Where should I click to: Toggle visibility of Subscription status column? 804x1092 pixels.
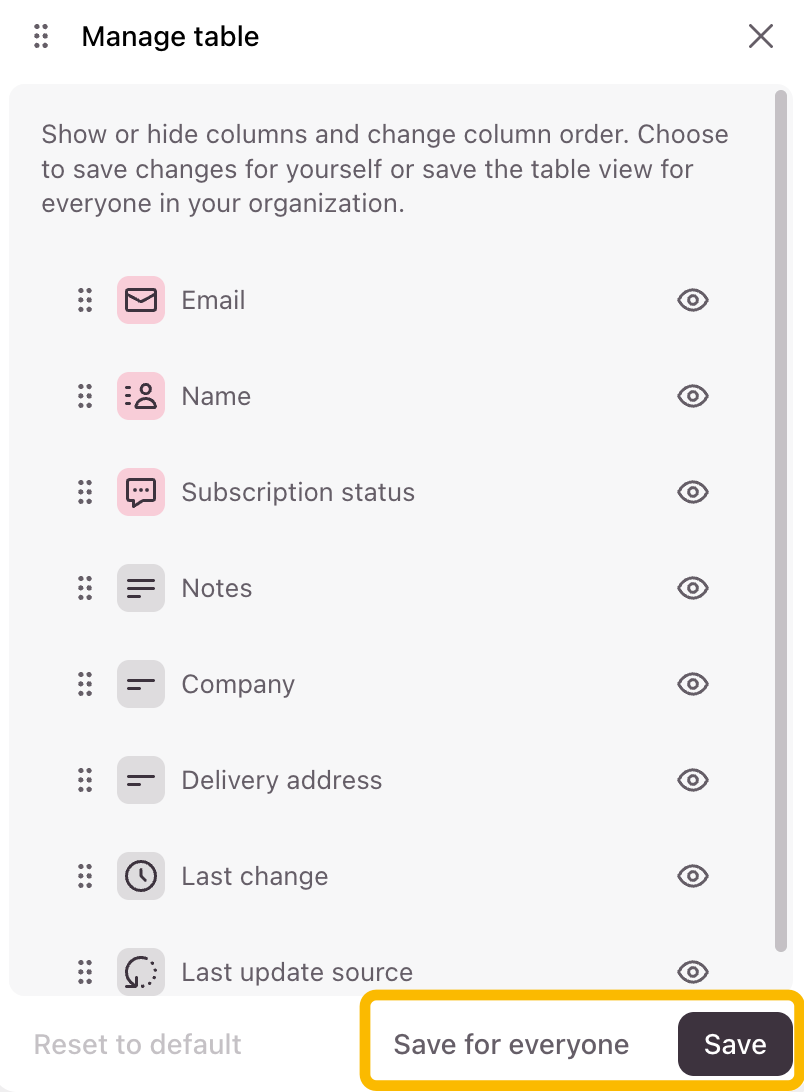pos(693,492)
